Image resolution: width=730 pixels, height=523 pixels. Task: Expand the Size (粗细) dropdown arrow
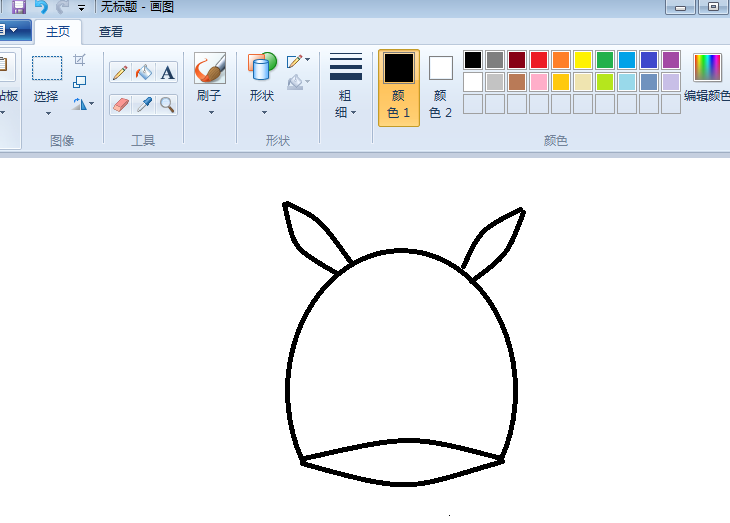coord(354,112)
